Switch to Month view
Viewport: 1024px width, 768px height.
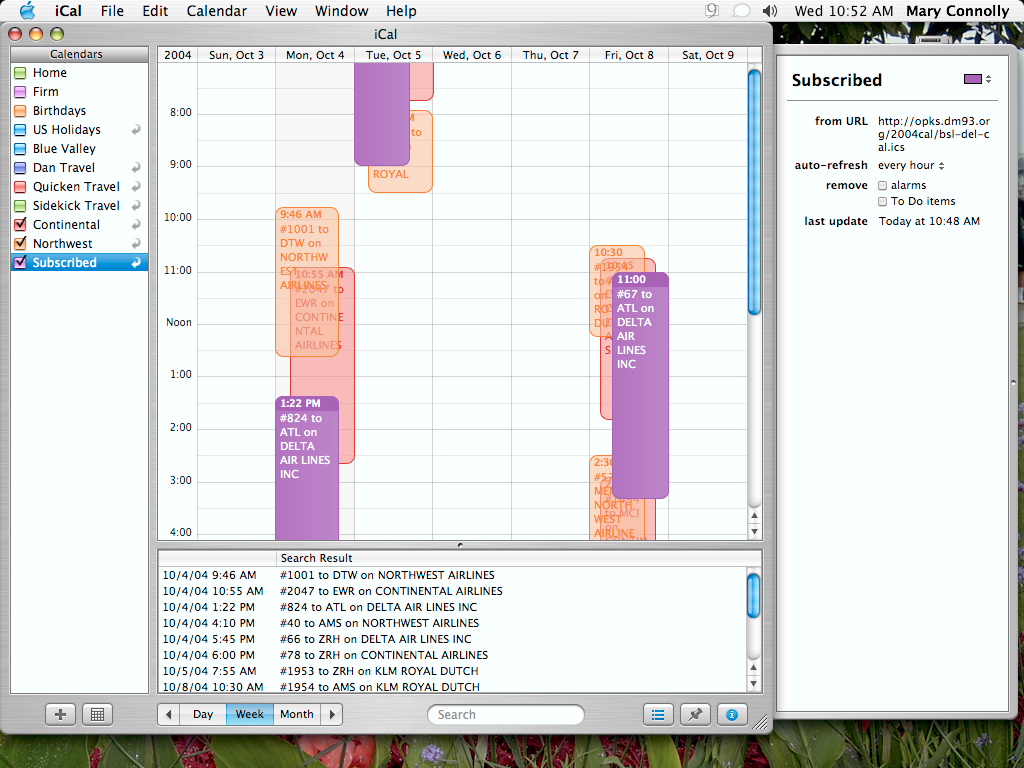(296, 714)
